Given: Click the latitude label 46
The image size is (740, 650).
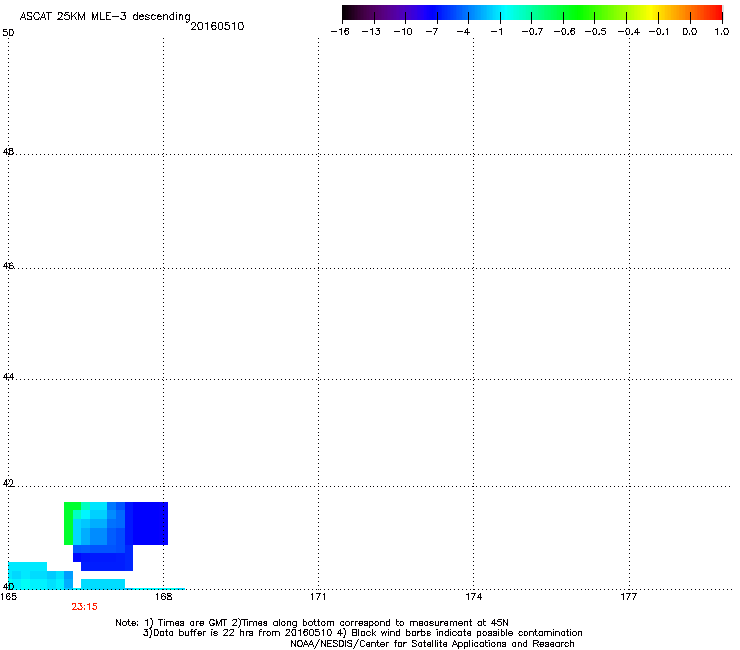Looking at the screenshot, I should tap(8, 266).
